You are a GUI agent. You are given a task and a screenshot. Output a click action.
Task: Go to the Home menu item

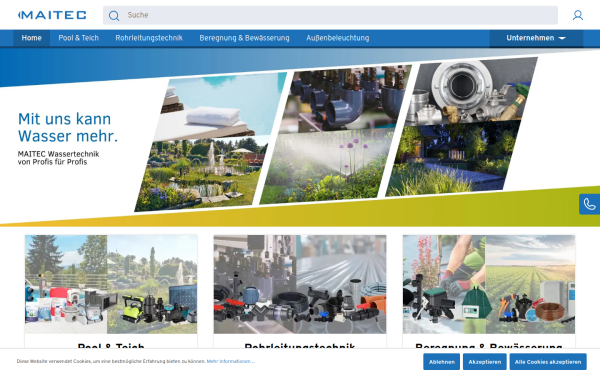pyautogui.click(x=31, y=38)
